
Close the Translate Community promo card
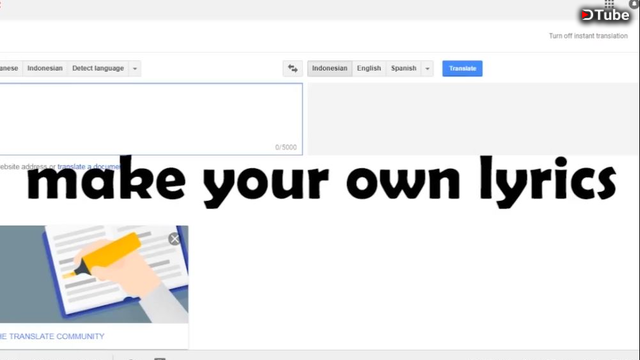tap(175, 239)
